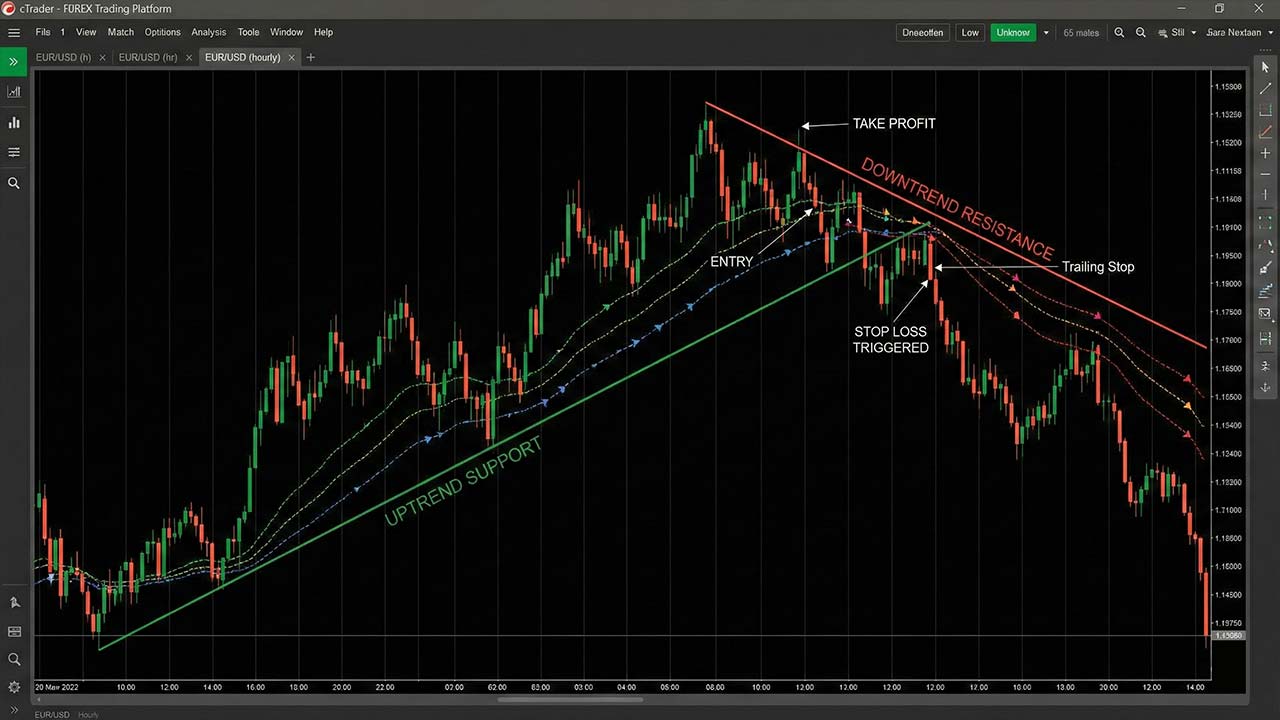
Task: Open the bar chart type panel
Action: (x=14, y=122)
